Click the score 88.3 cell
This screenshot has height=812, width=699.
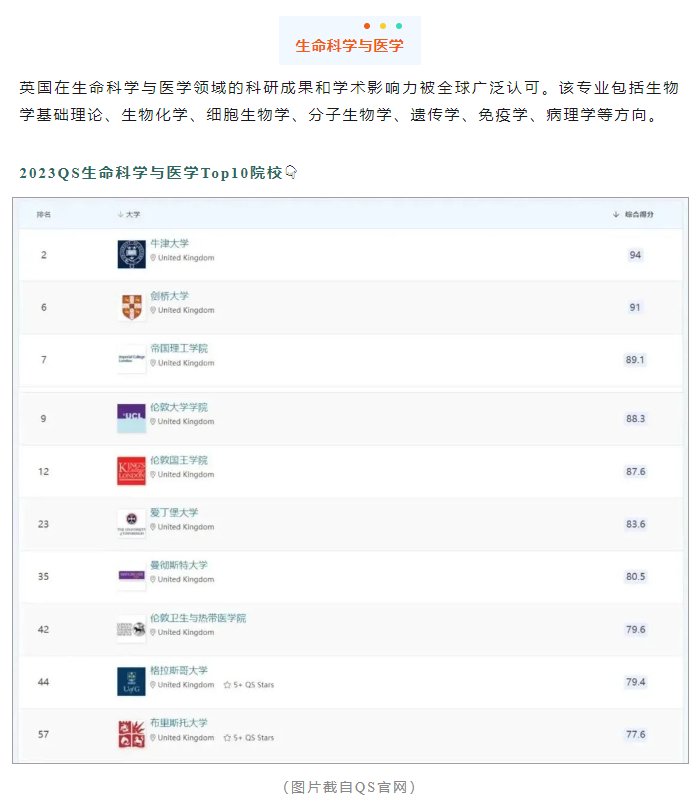[636, 418]
